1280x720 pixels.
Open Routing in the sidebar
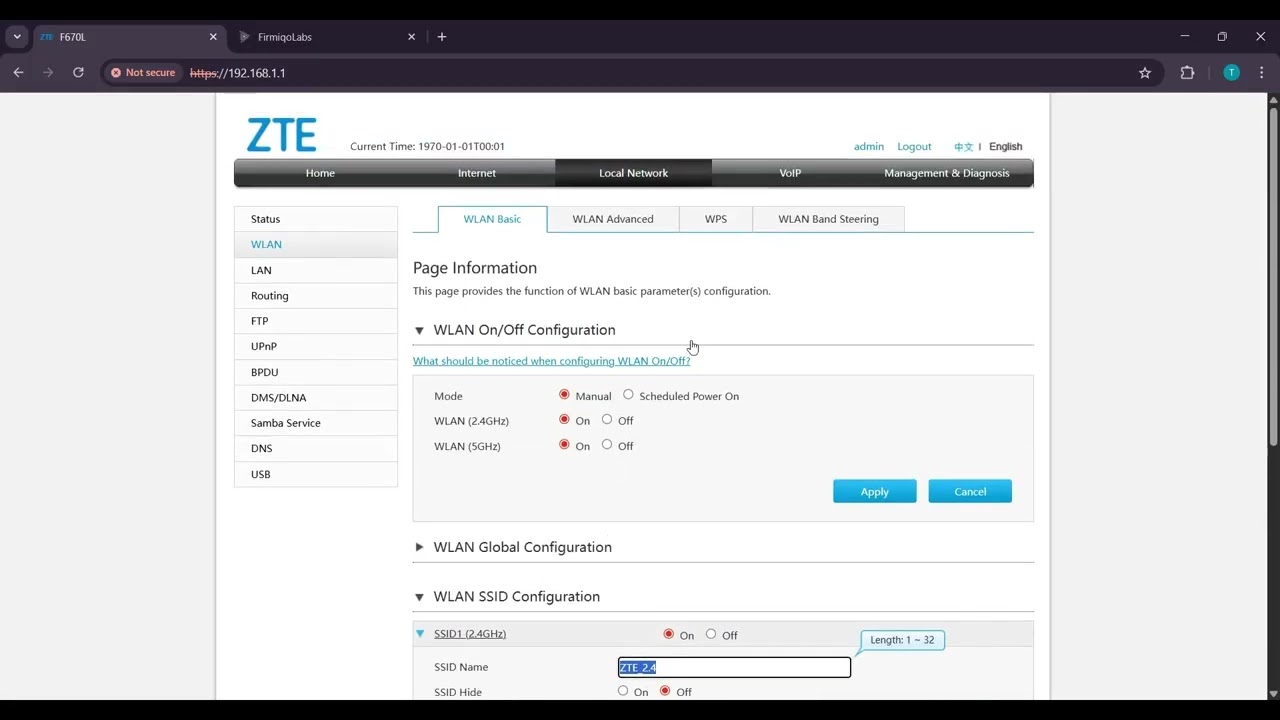click(x=316, y=296)
